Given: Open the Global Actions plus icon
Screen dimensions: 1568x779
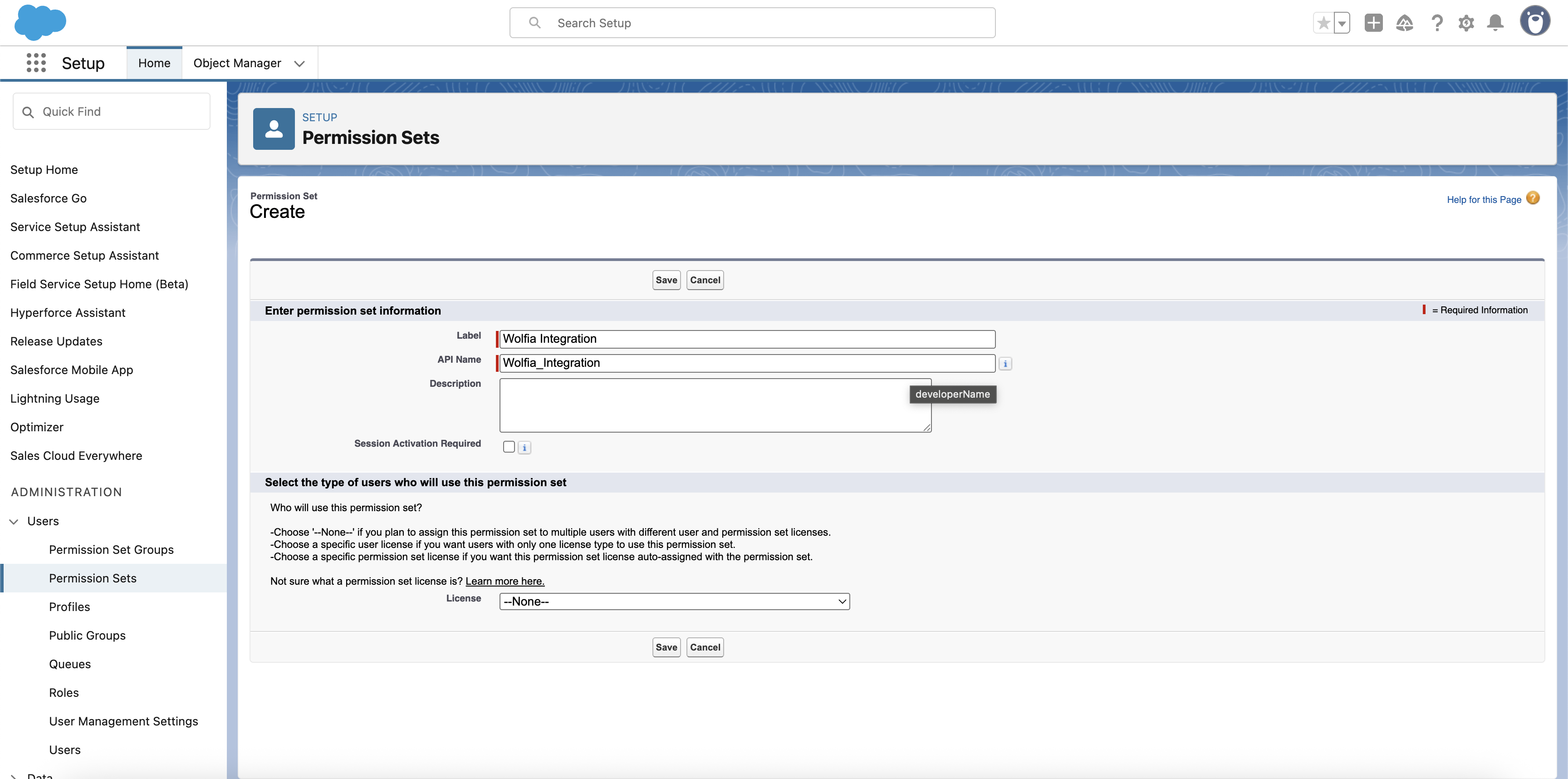Looking at the screenshot, I should pyautogui.click(x=1374, y=23).
